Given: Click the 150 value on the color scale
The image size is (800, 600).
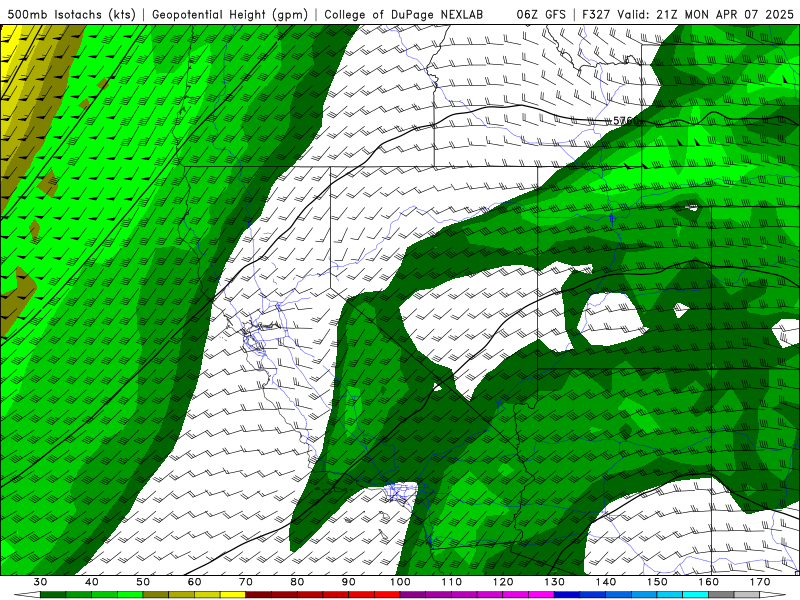Looking at the screenshot, I should coord(657,582).
